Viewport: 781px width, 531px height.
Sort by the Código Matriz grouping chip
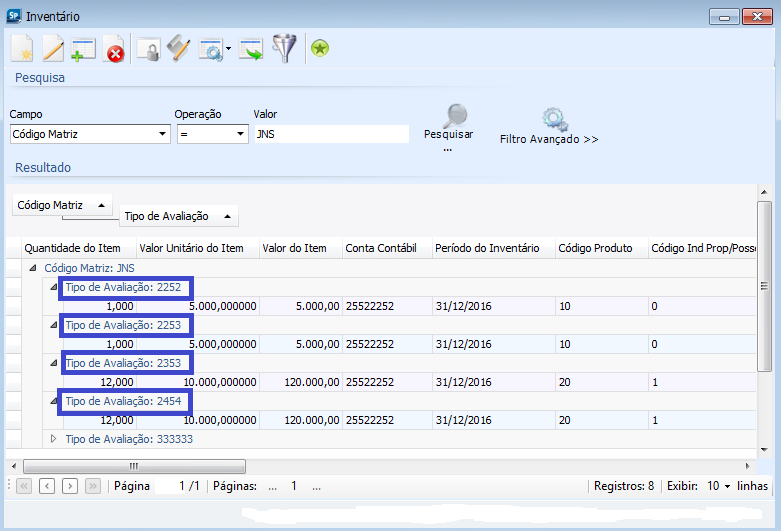click(x=61, y=205)
